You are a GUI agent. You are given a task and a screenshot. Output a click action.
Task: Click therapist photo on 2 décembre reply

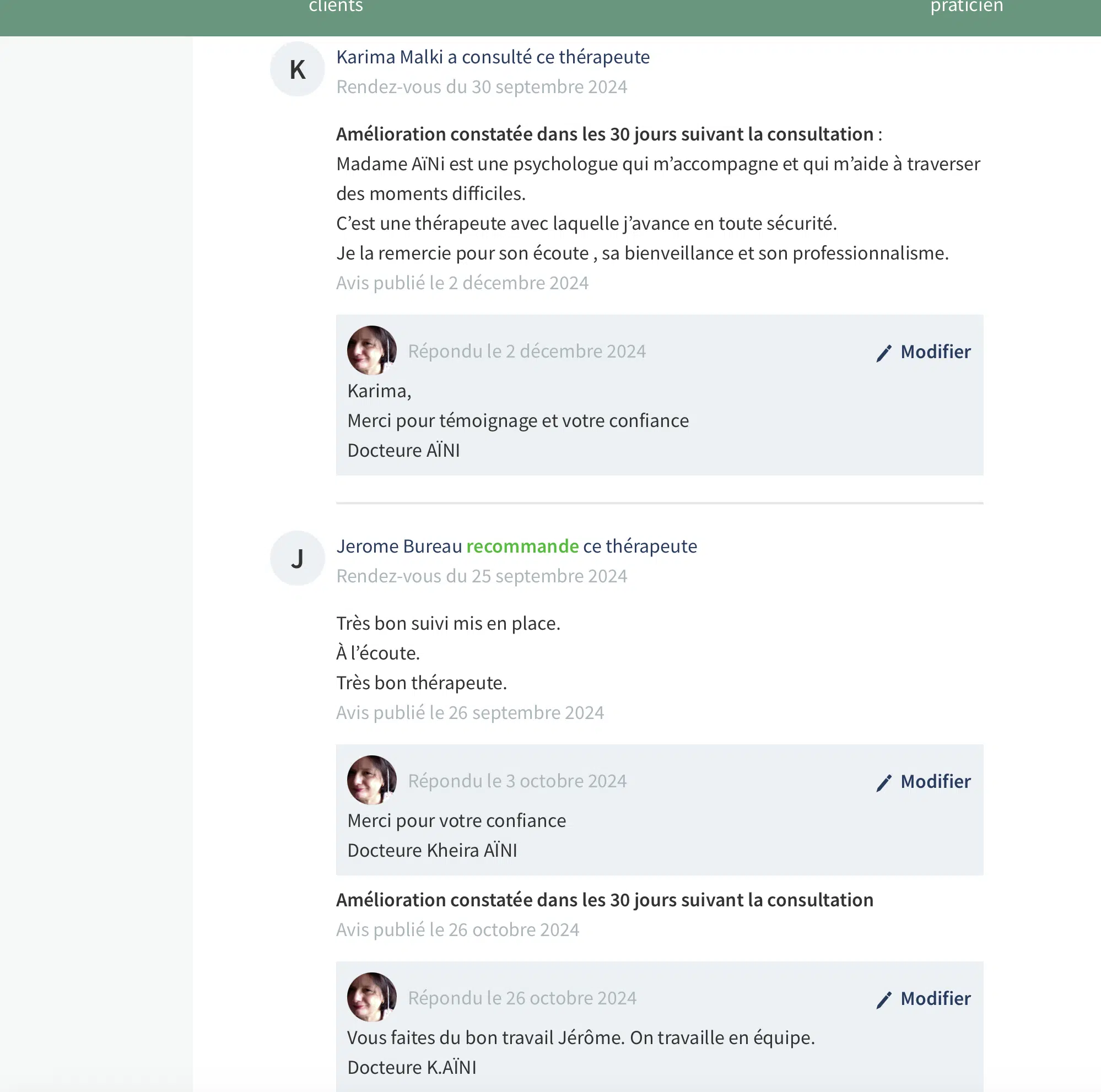pos(371,350)
